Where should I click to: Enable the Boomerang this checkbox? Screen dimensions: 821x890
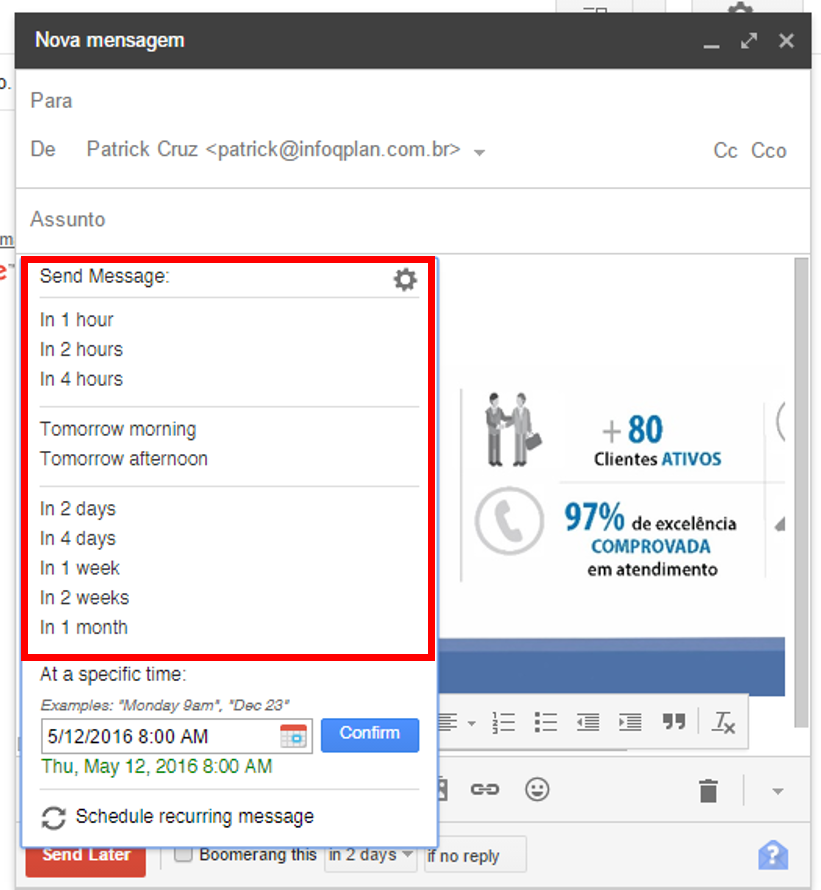click(x=183, y=854)
